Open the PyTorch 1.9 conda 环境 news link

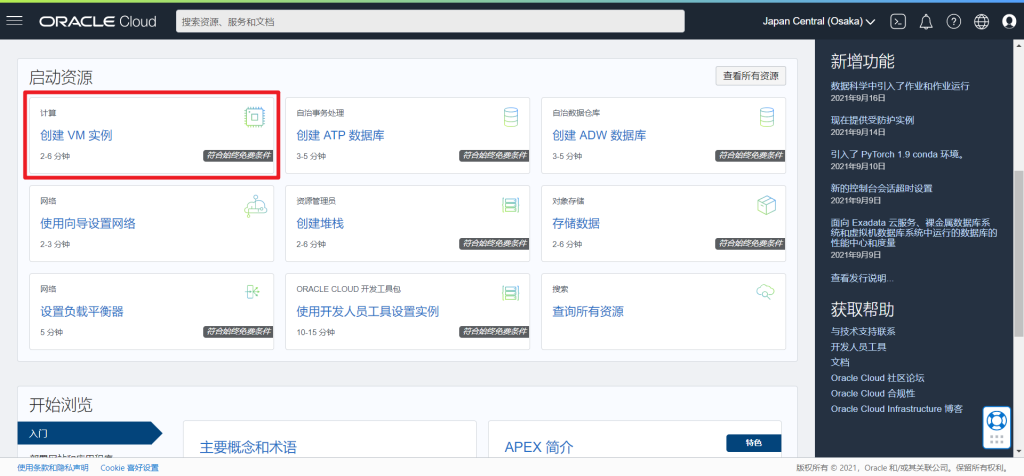[898, 155]
